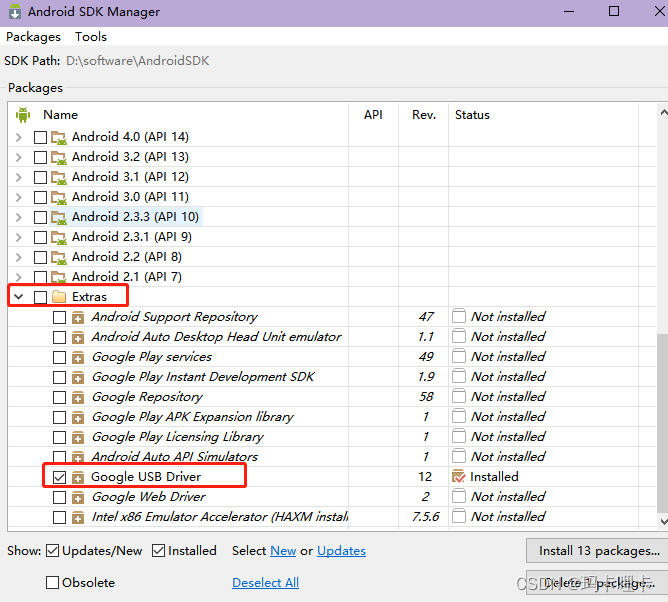
Task: Click the Android 3.0 (API 11) folder icon
Action: tap(59, 197)
